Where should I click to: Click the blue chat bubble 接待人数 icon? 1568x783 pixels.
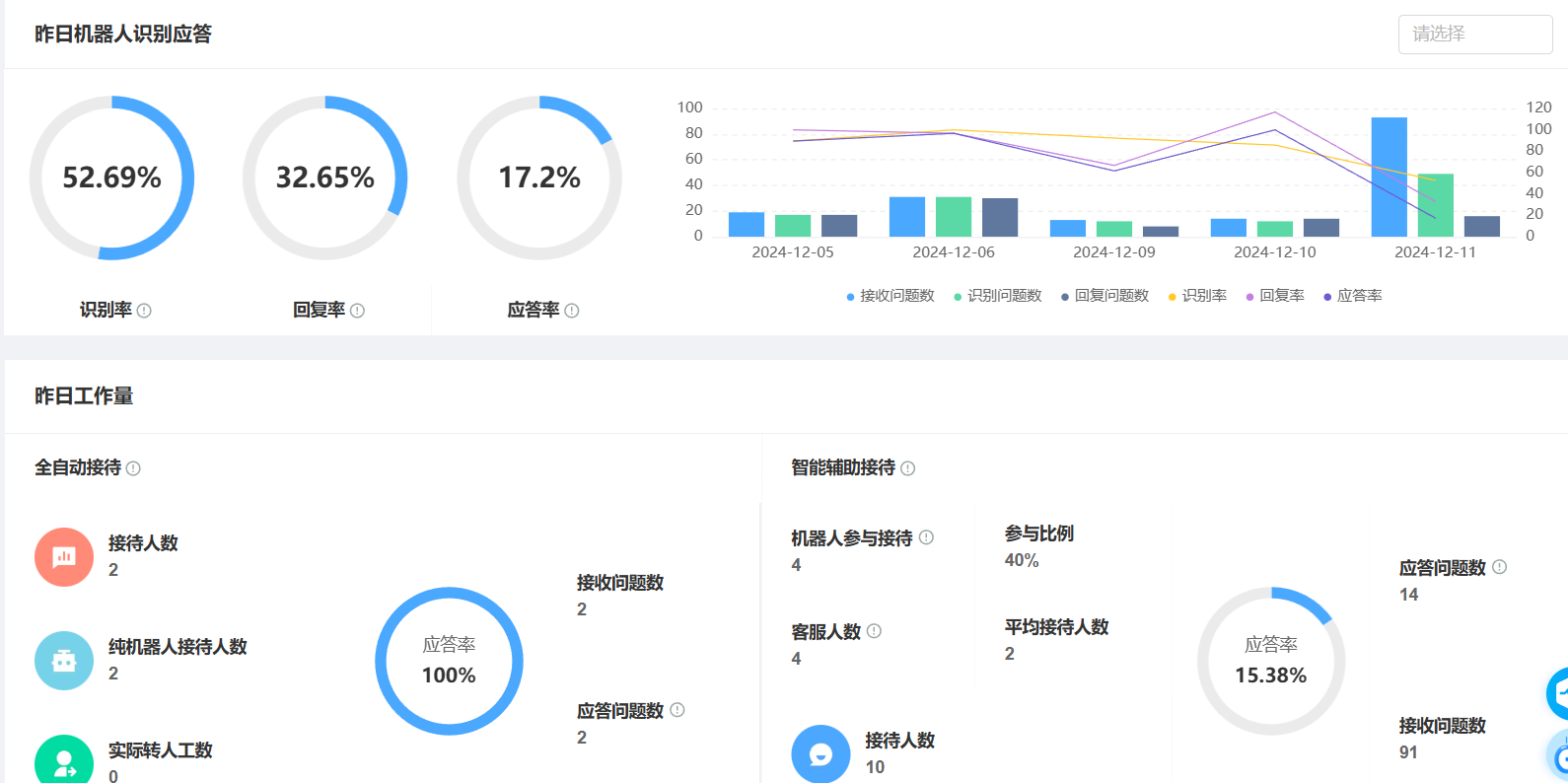click(x=820, y=755)
